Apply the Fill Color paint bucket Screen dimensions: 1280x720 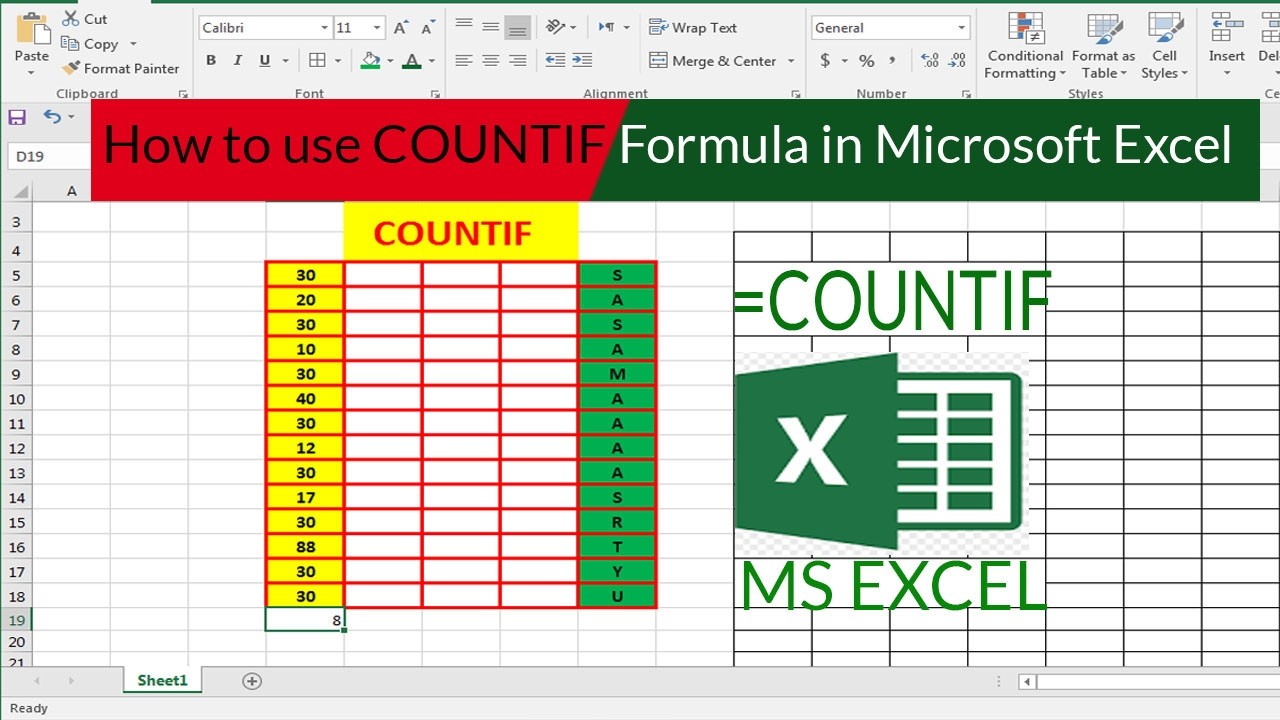pyautogui.click(x=371, y=61)
